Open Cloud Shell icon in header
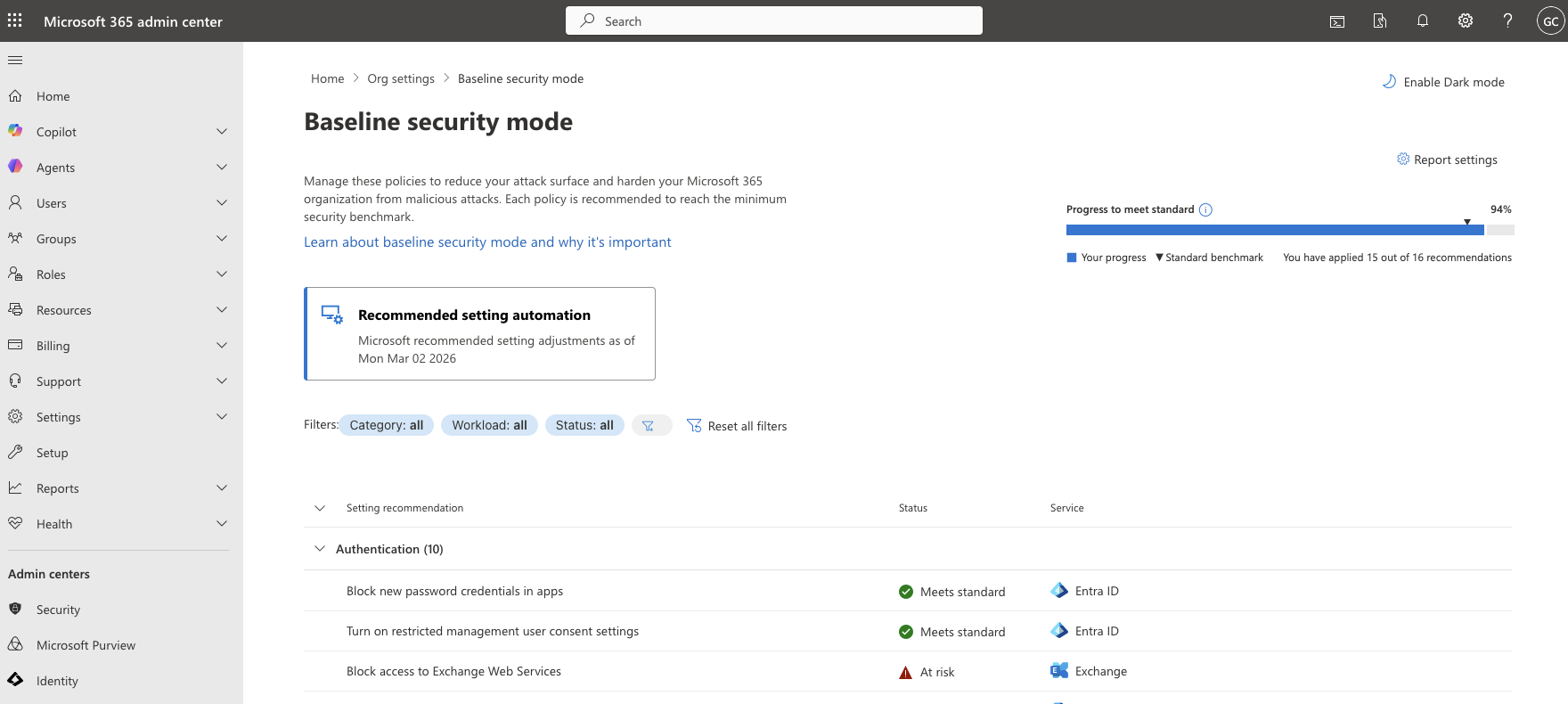This screenshot has width=1568, height=704. click(x=1337, y=21)
